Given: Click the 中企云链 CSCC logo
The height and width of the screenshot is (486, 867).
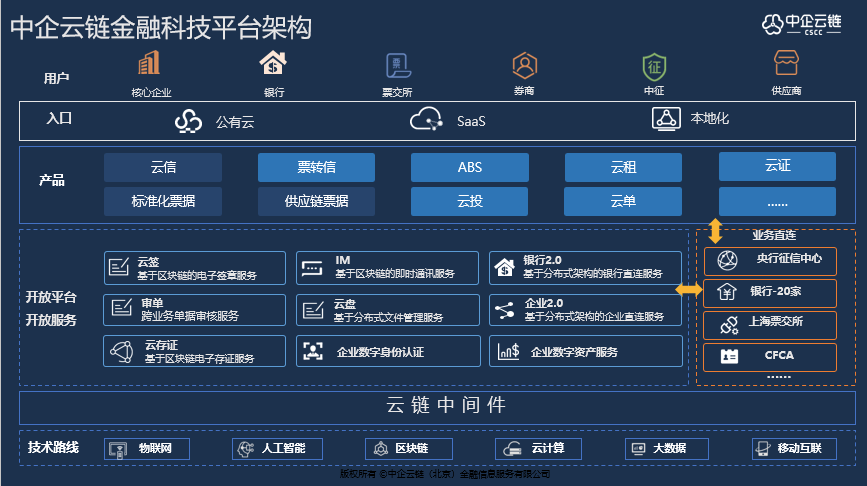Looking at the screenshot, I should (x=802, y=24).
